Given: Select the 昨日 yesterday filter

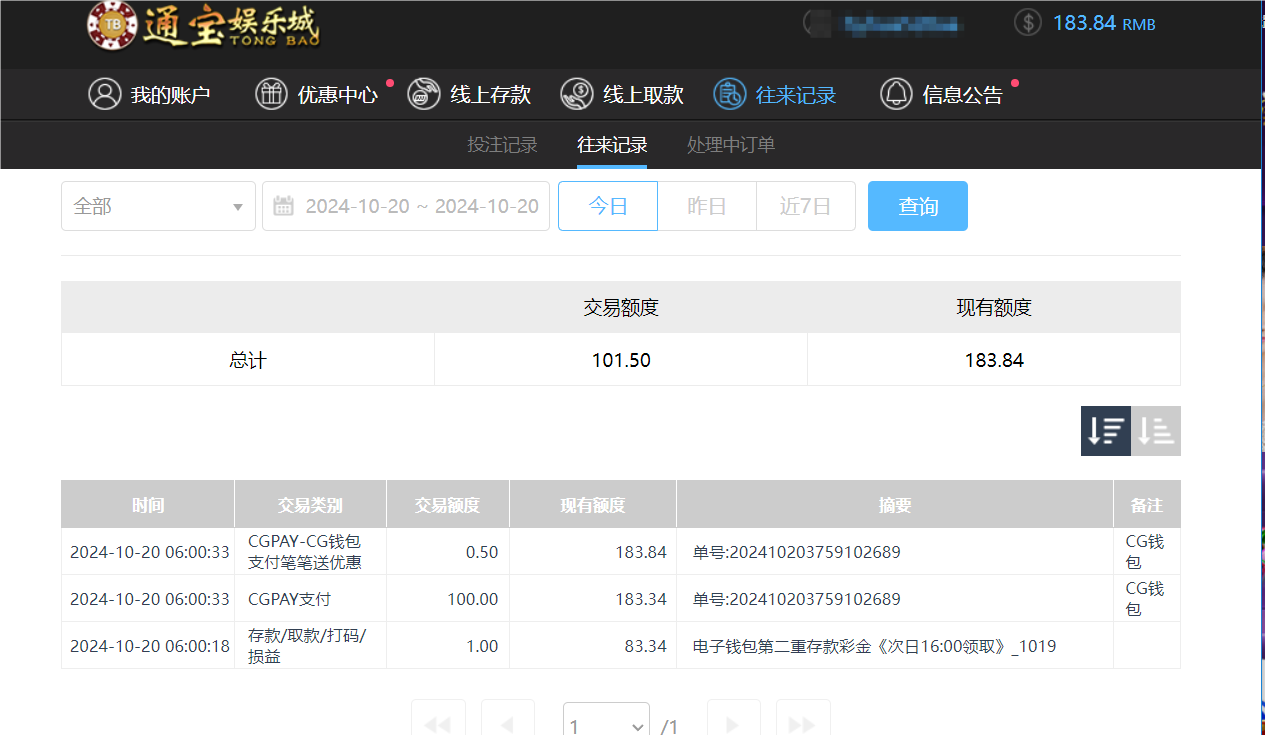Looking at the screenshot, I should (x=707, y=206).
